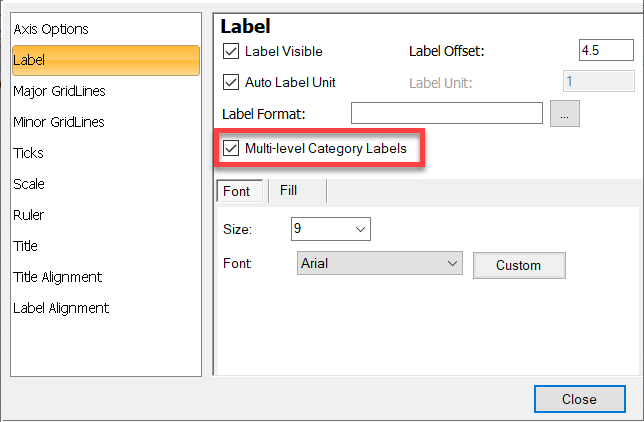Viewport: 644px width, 422px height.
Task: Select the Ruler entry
Action: tap(28, 215)
